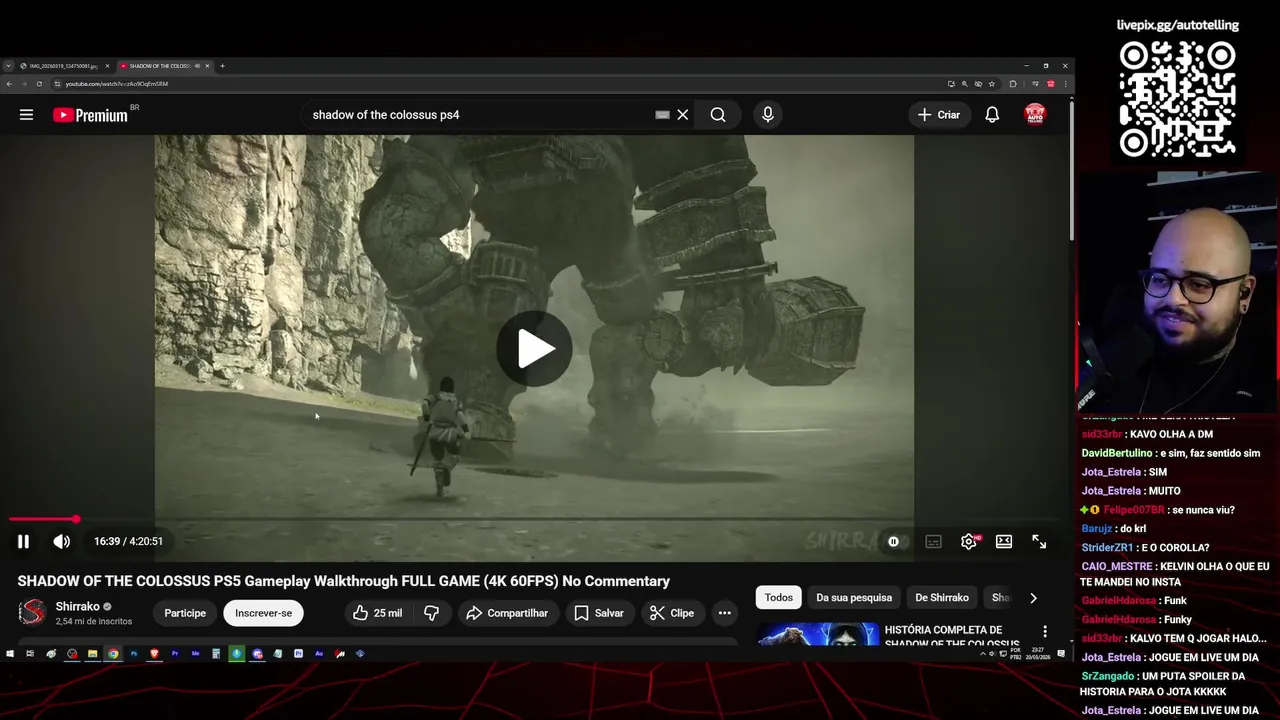This screenshot has width=1280, height=720.
Task: Open Media Encoder from the taskbar
Action: click(195, 654)
